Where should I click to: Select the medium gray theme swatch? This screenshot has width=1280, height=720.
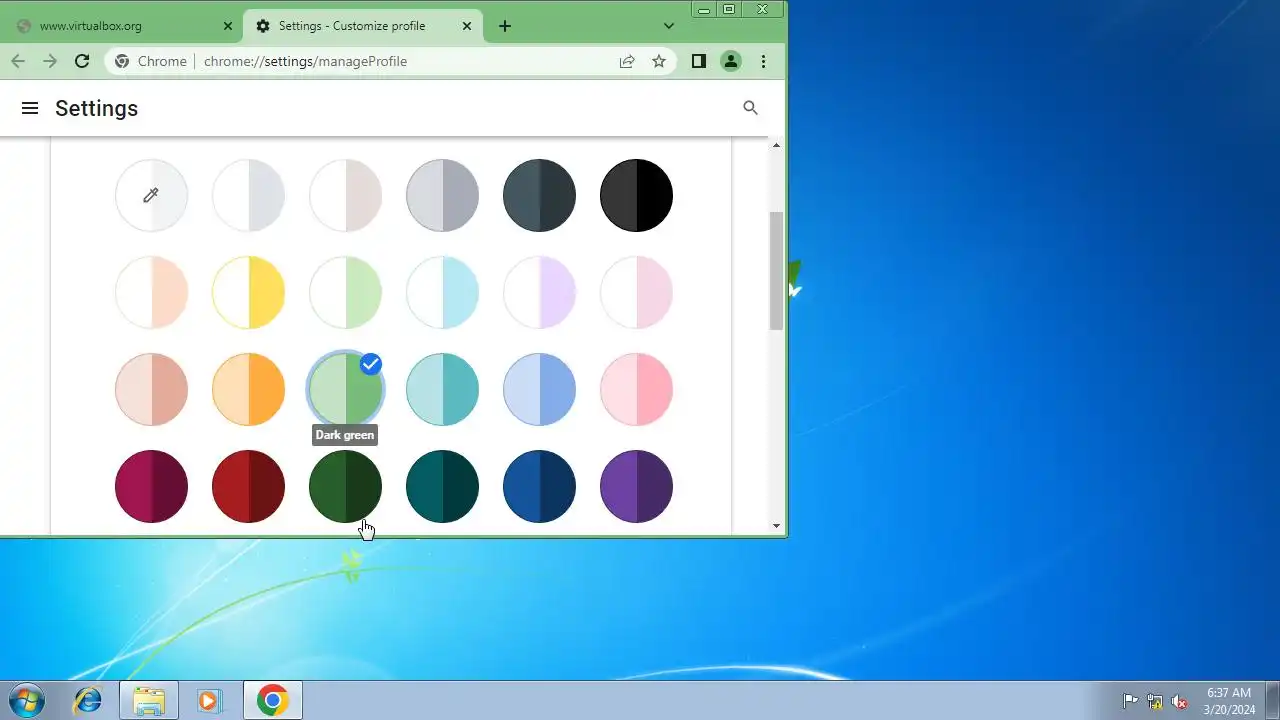pos(442,195)
